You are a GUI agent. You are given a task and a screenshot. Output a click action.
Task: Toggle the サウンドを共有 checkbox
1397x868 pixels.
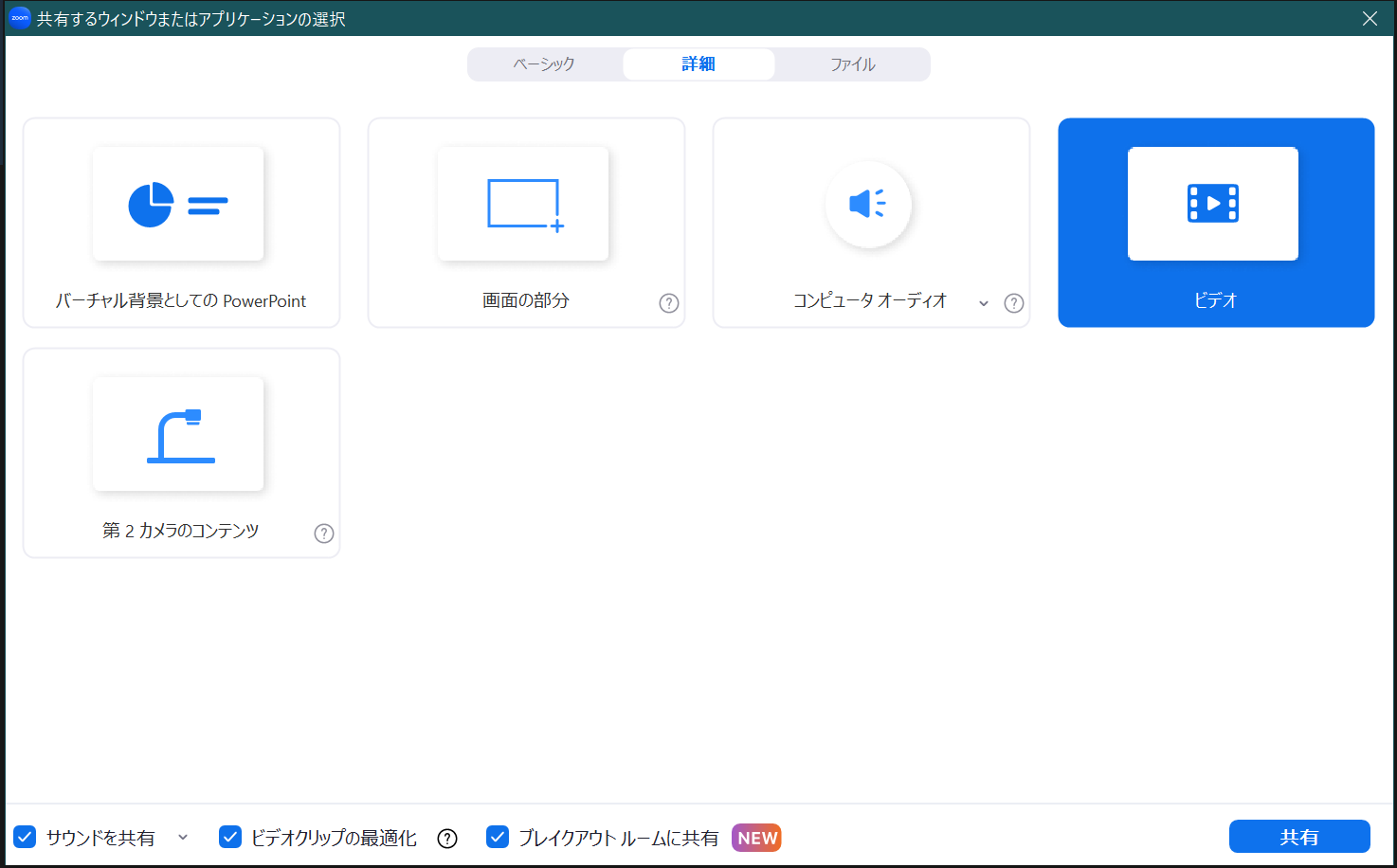pyautogui.click(x=25, y=837)
